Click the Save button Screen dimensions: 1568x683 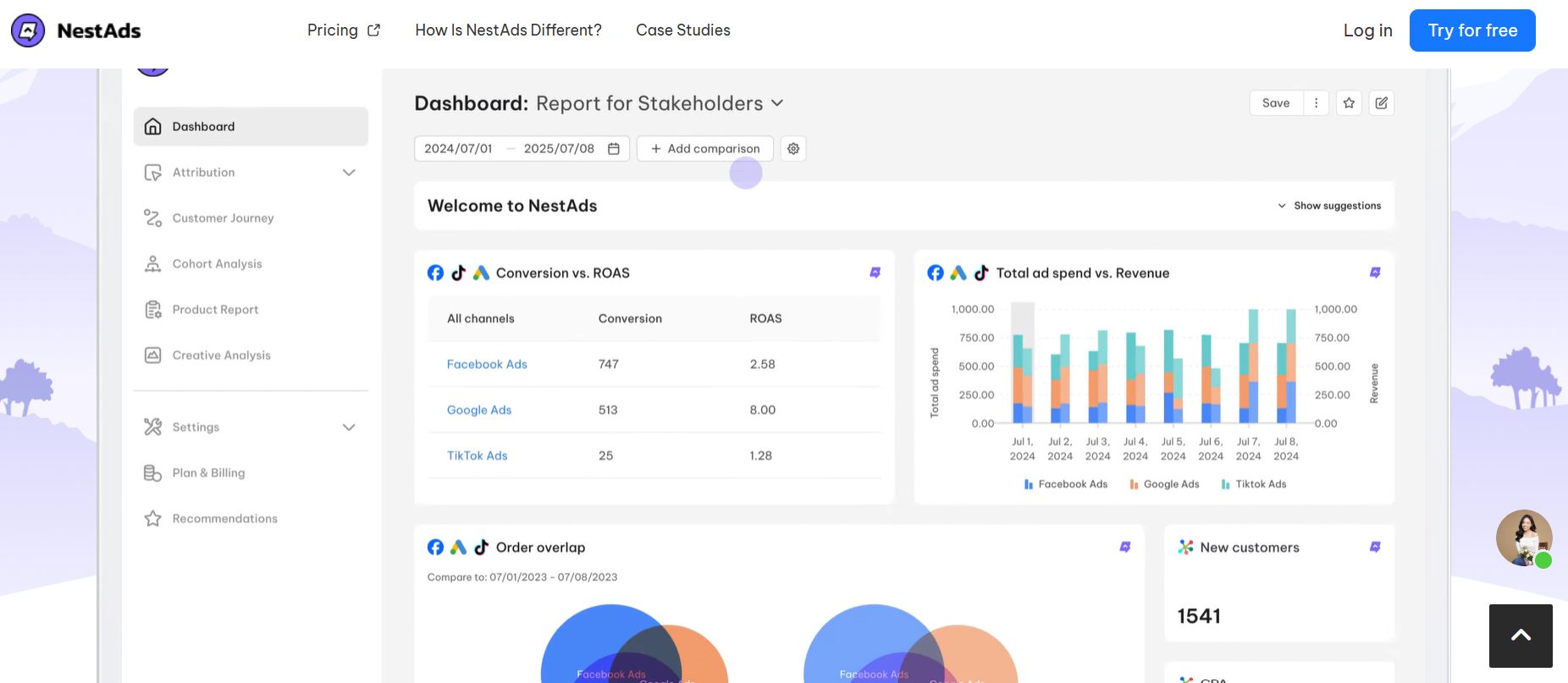(x=1276, y=103)
